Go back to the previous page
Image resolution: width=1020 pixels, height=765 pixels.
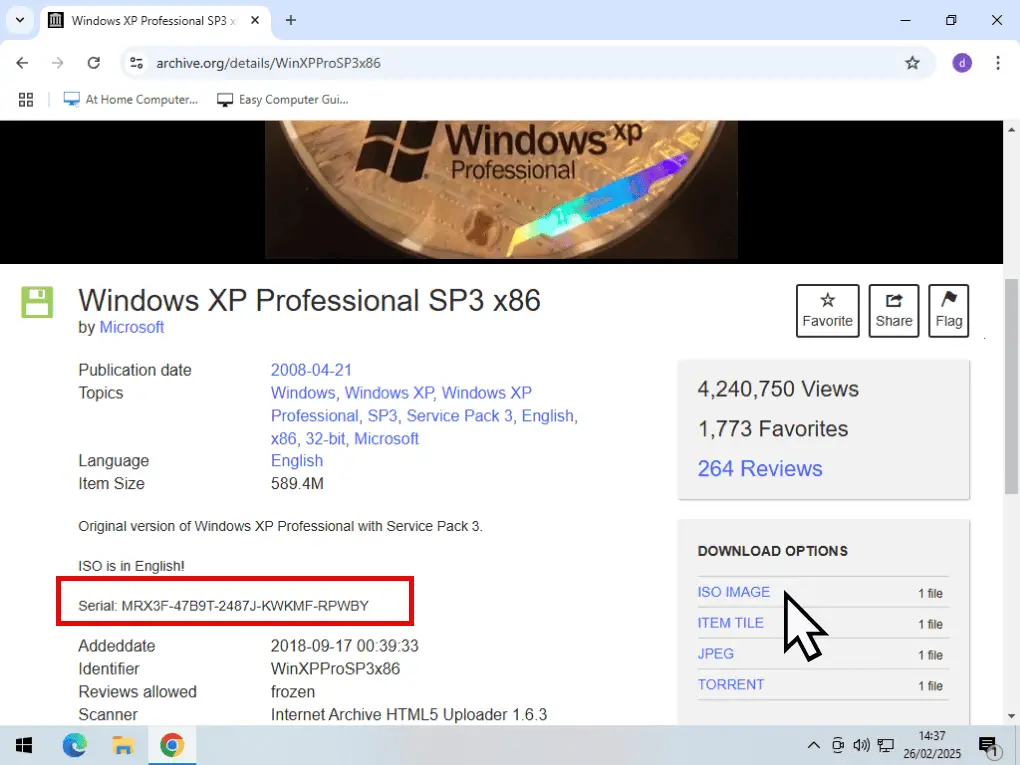[22, 63]
